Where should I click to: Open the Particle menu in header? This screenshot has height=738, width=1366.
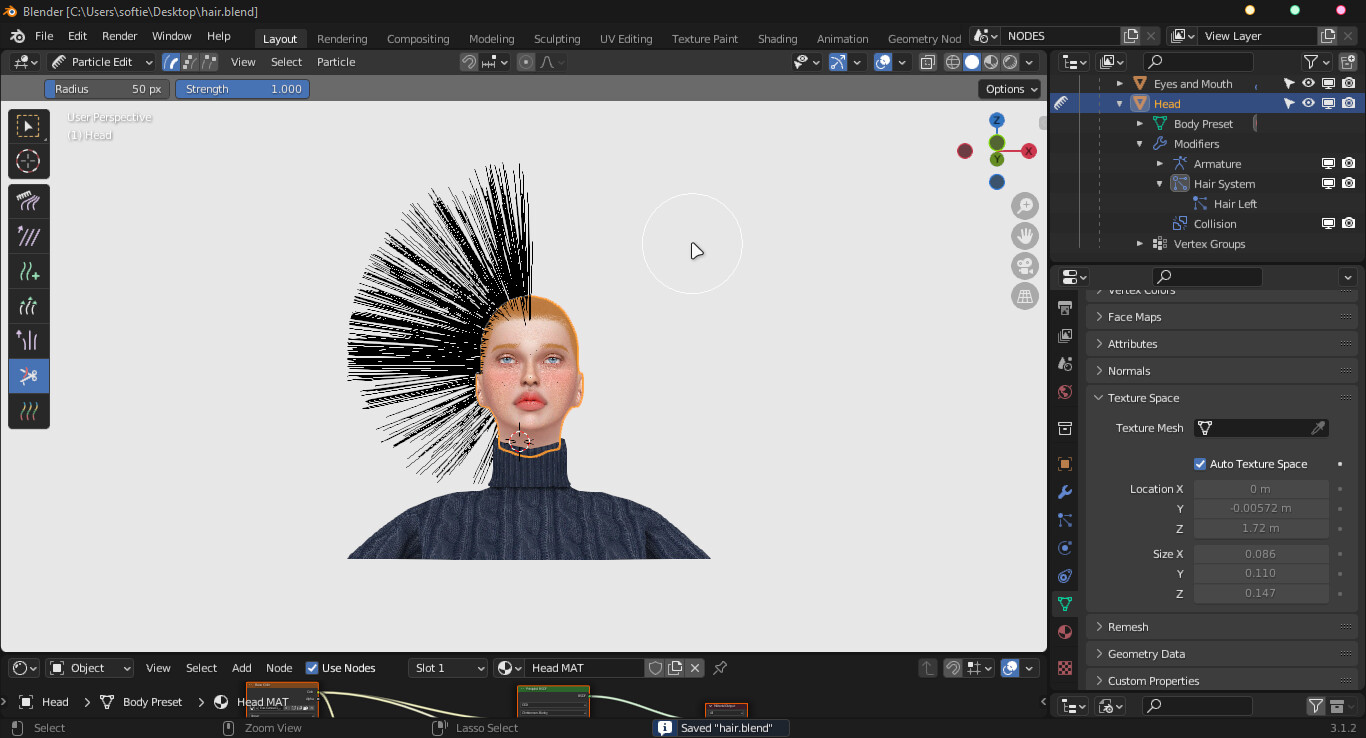pos(336,62)
